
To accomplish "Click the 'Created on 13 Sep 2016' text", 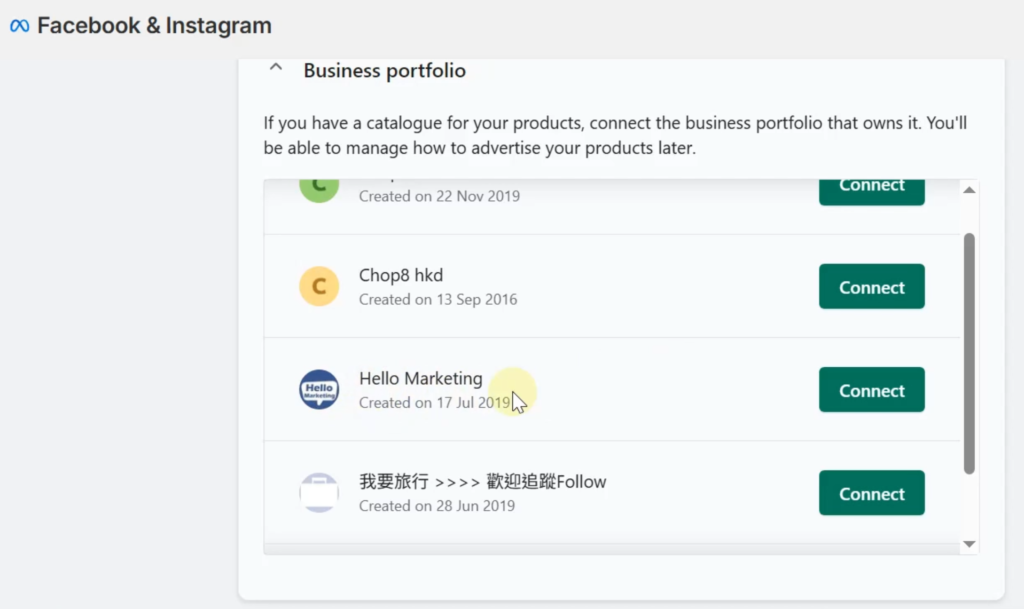I will click(x=438, y=299).
